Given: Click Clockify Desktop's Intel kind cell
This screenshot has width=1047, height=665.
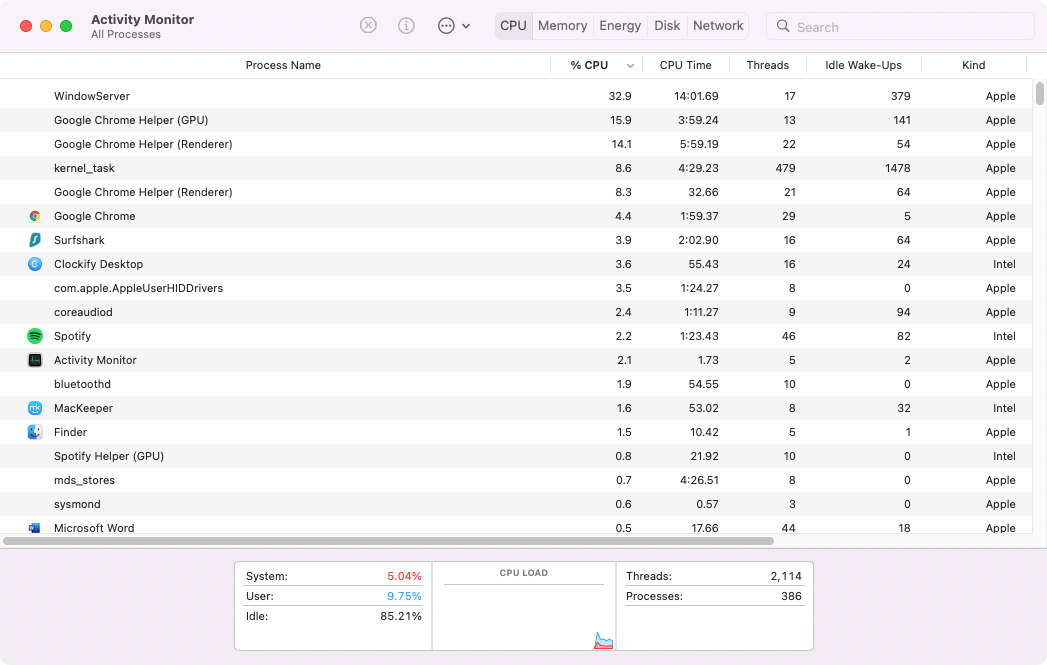Looking at the screenshot, I should pyautogui.click(x=1004, y=264).
